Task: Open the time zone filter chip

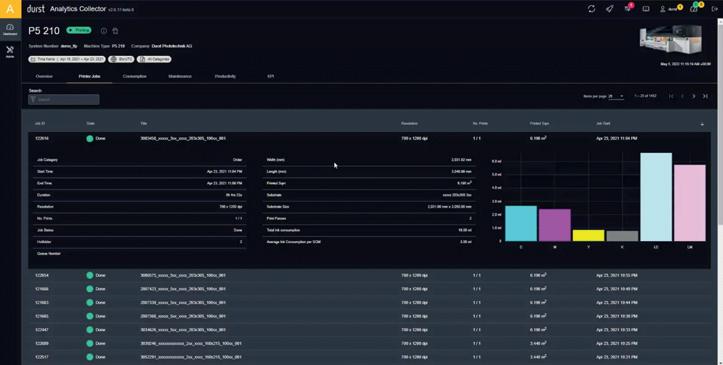Action: tap(121, 59)
